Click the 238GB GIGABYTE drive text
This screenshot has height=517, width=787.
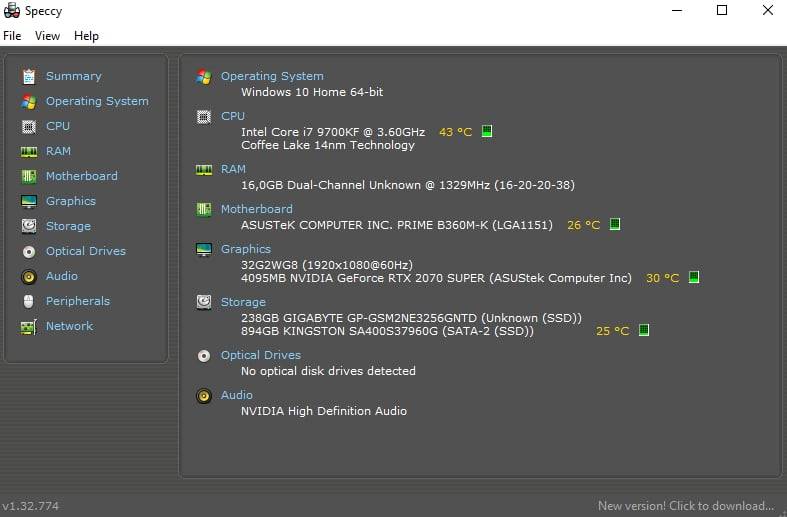click(411, 318)
